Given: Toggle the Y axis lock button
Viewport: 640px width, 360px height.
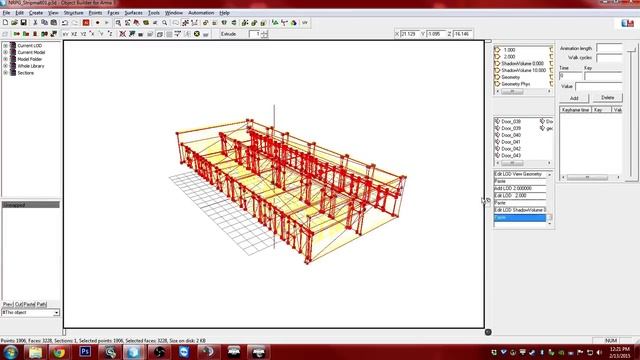Looking at the screenshot, I should pyautogui.click(x=101, y=34).
